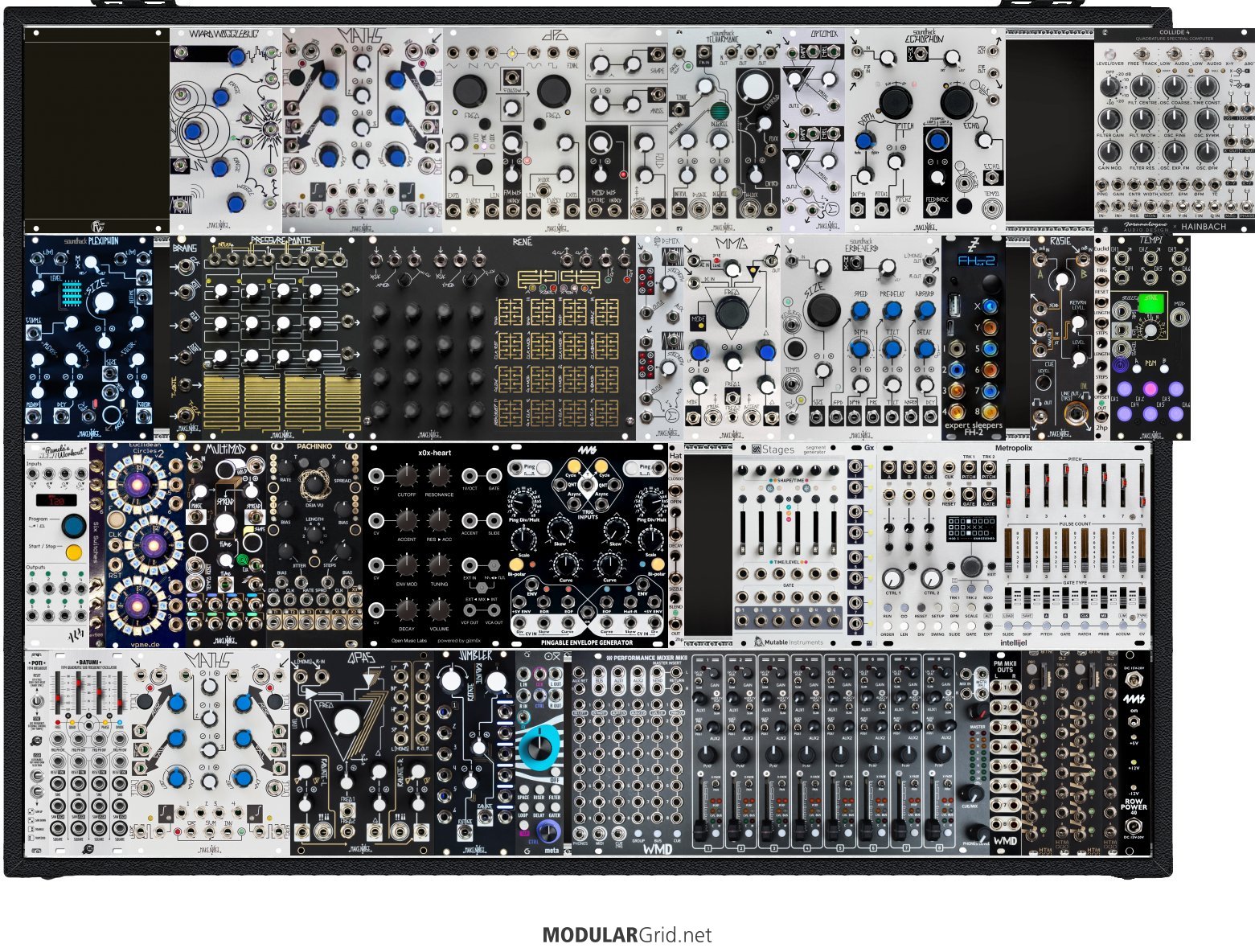
Task: Select the 2hp Hat module
Action: 676,544
